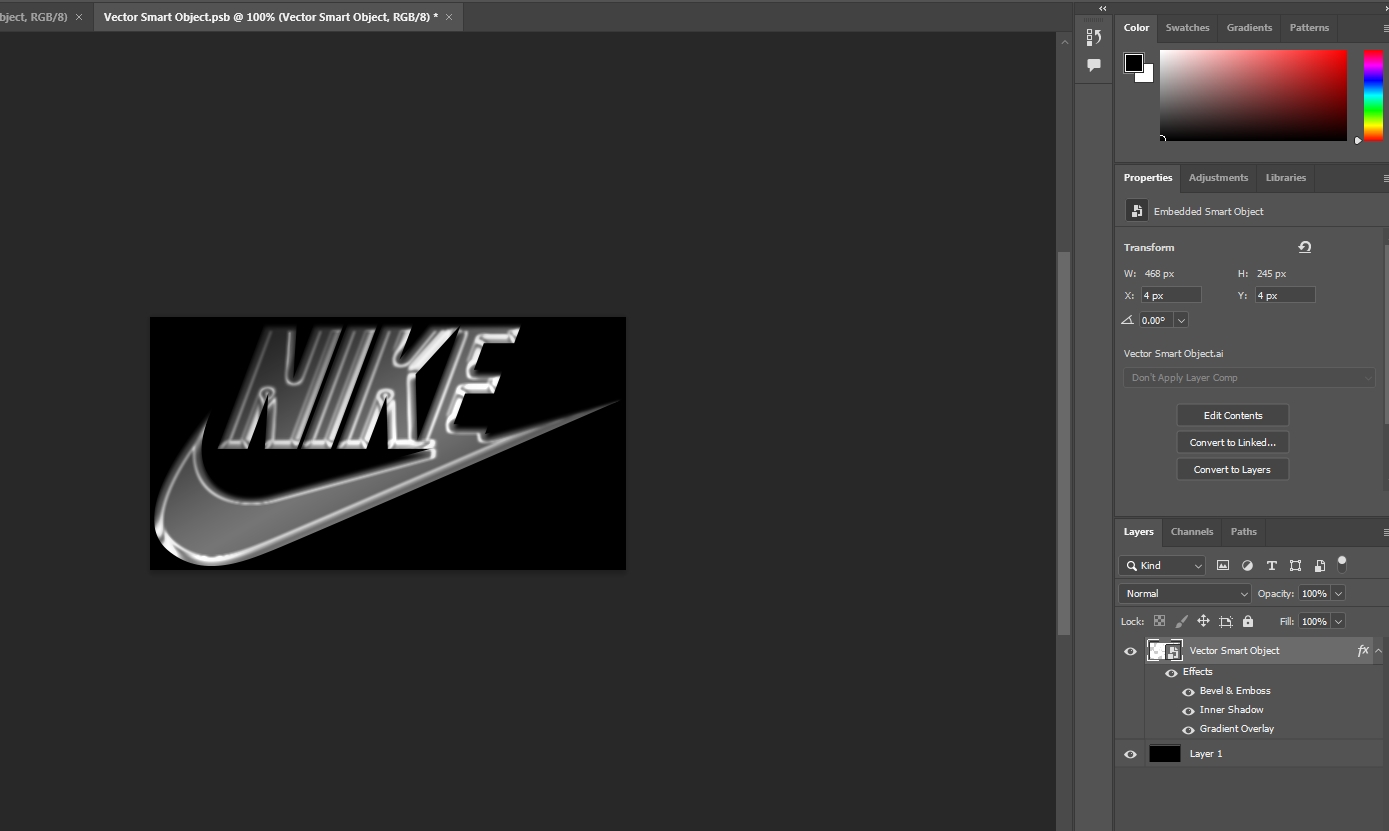Click the foreground color swatch

click(1134, 63)
